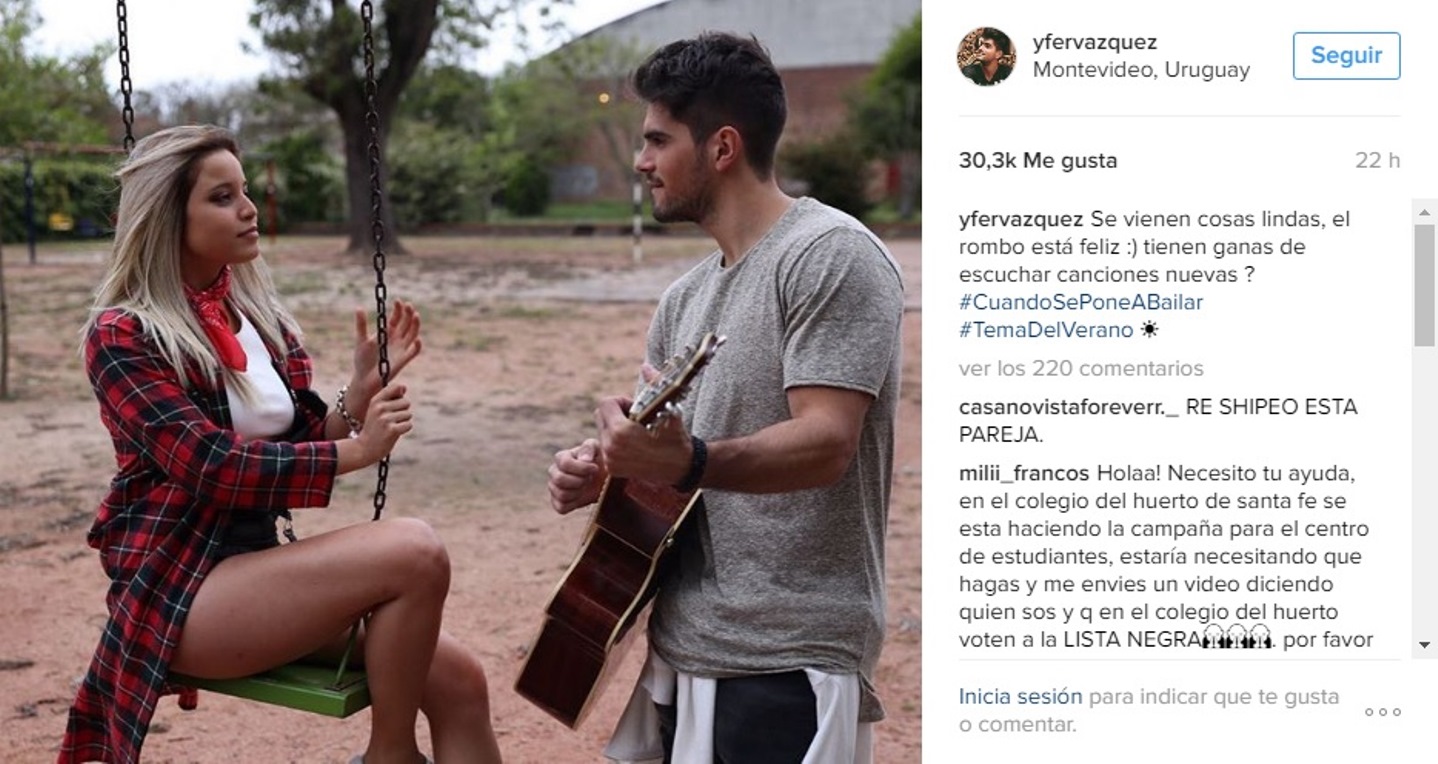Click the comments scrollbar track below thumb

point(1425,490)
